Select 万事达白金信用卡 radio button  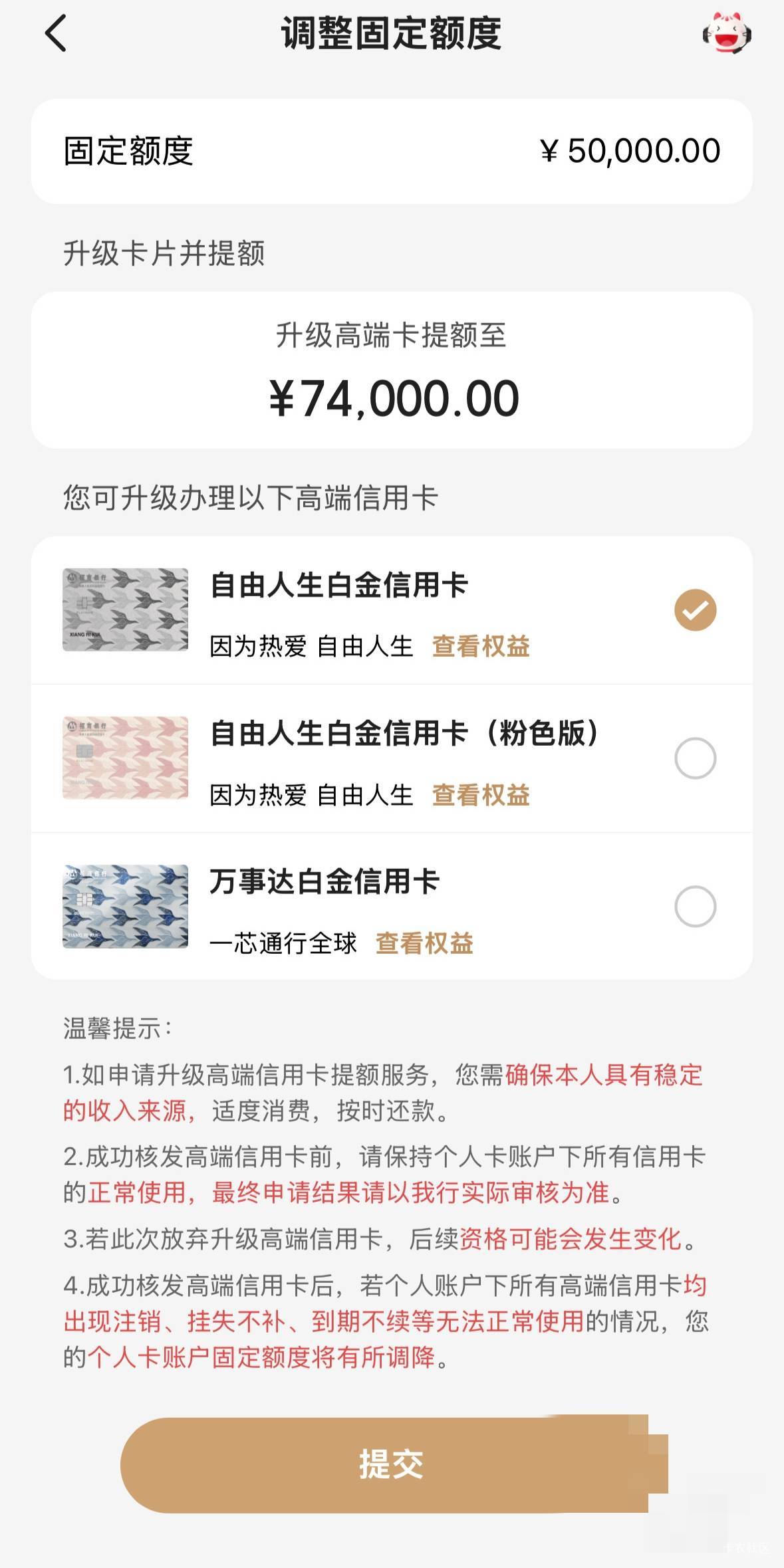click(695, 906)
